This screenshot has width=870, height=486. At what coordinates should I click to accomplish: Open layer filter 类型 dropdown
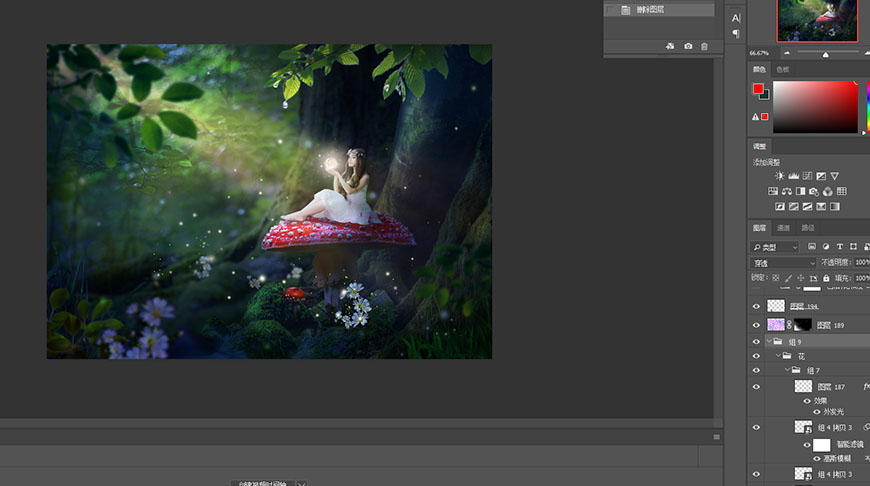775,247
